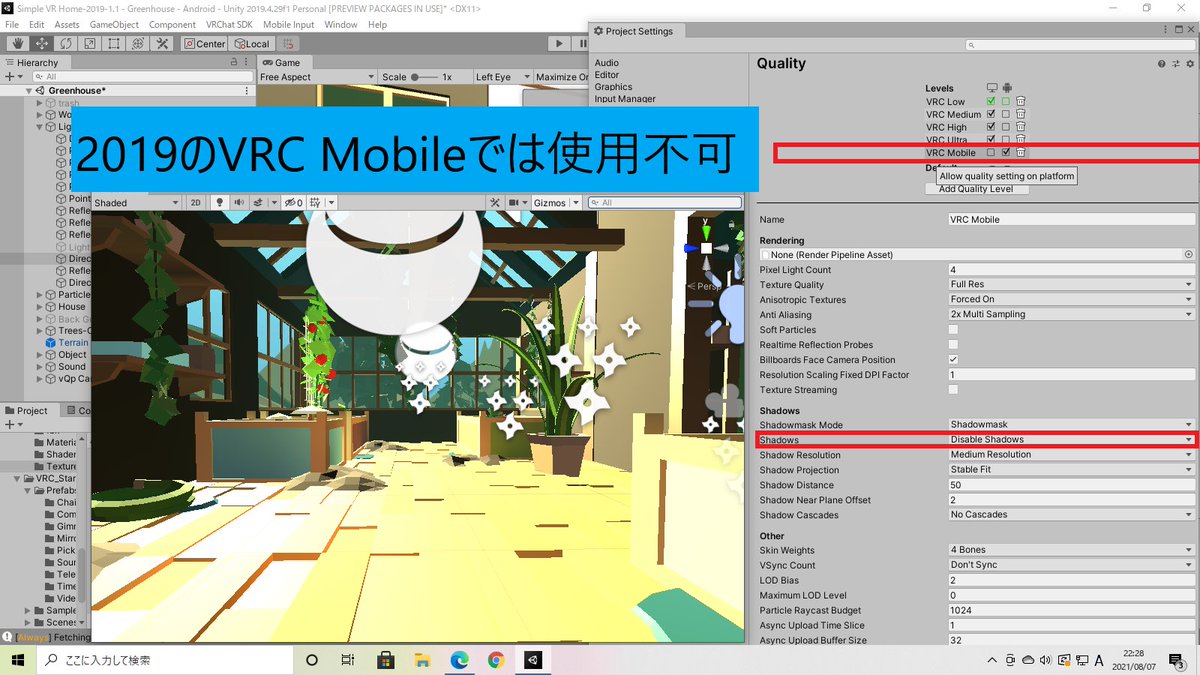Select the Rotate tool
The height and width of the screenshot is (675, 1200).
pos(66,44)
